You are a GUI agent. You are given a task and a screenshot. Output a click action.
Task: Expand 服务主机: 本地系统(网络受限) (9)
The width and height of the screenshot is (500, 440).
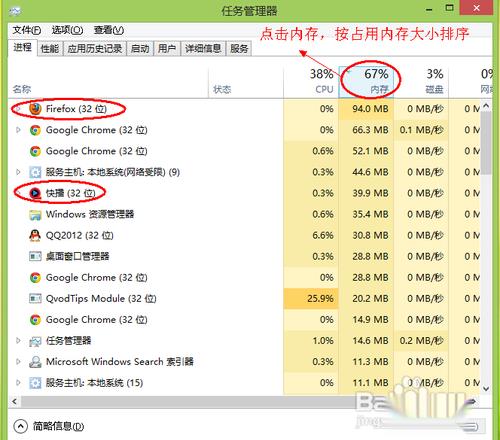click(x=18, y=172)
